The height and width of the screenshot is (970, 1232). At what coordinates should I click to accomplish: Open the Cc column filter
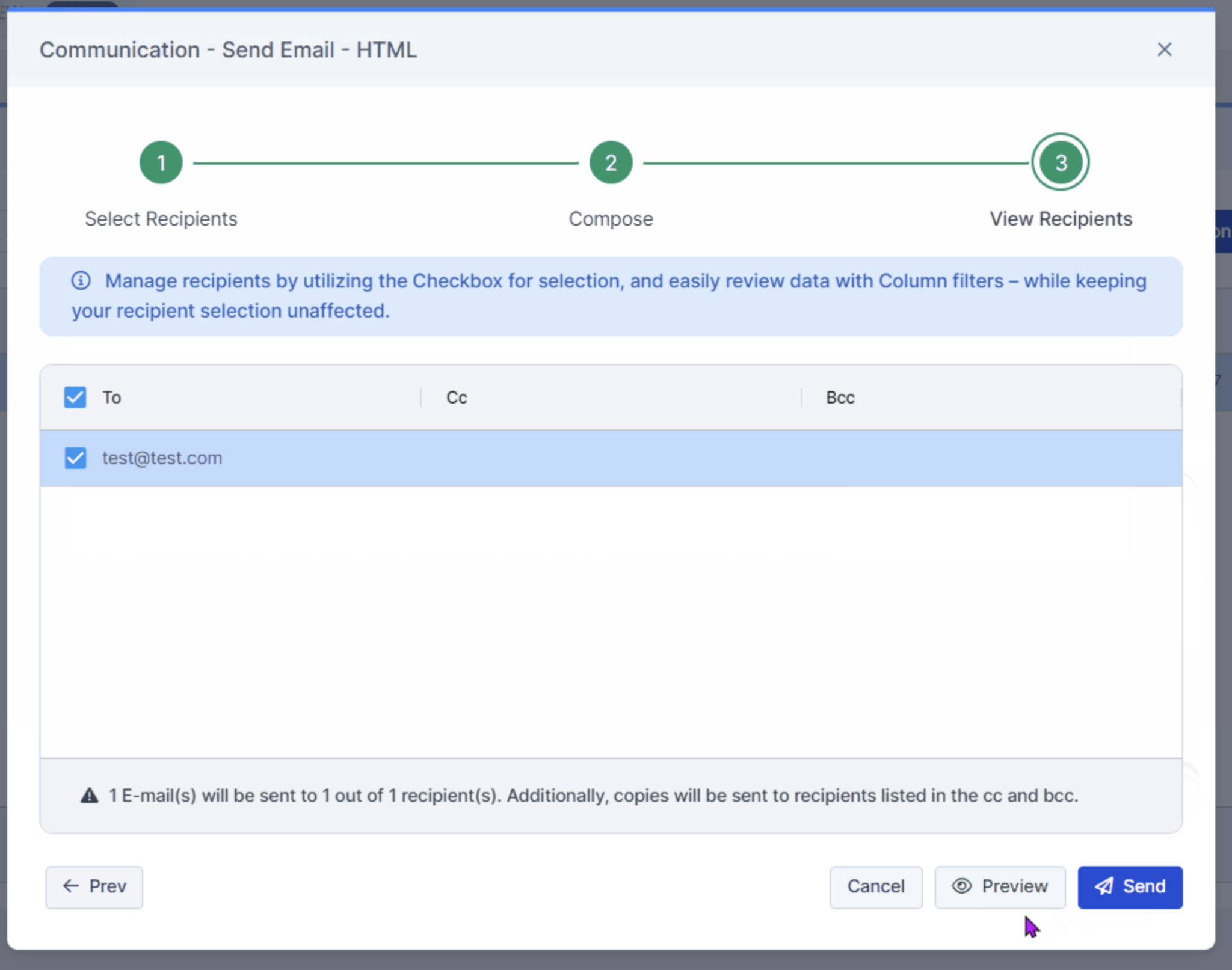tap(455, 397)
